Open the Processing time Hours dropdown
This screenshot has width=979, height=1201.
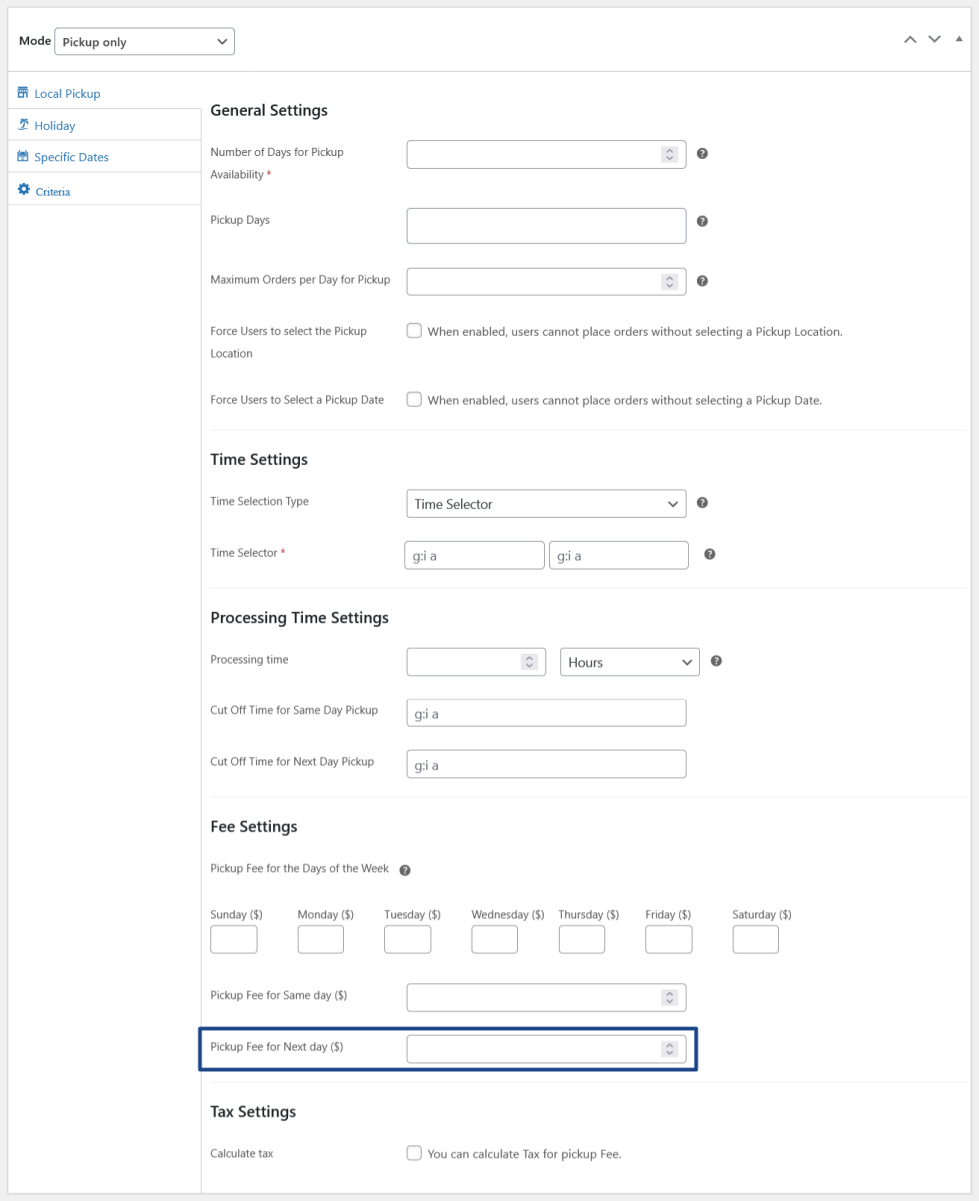[629, 662]
